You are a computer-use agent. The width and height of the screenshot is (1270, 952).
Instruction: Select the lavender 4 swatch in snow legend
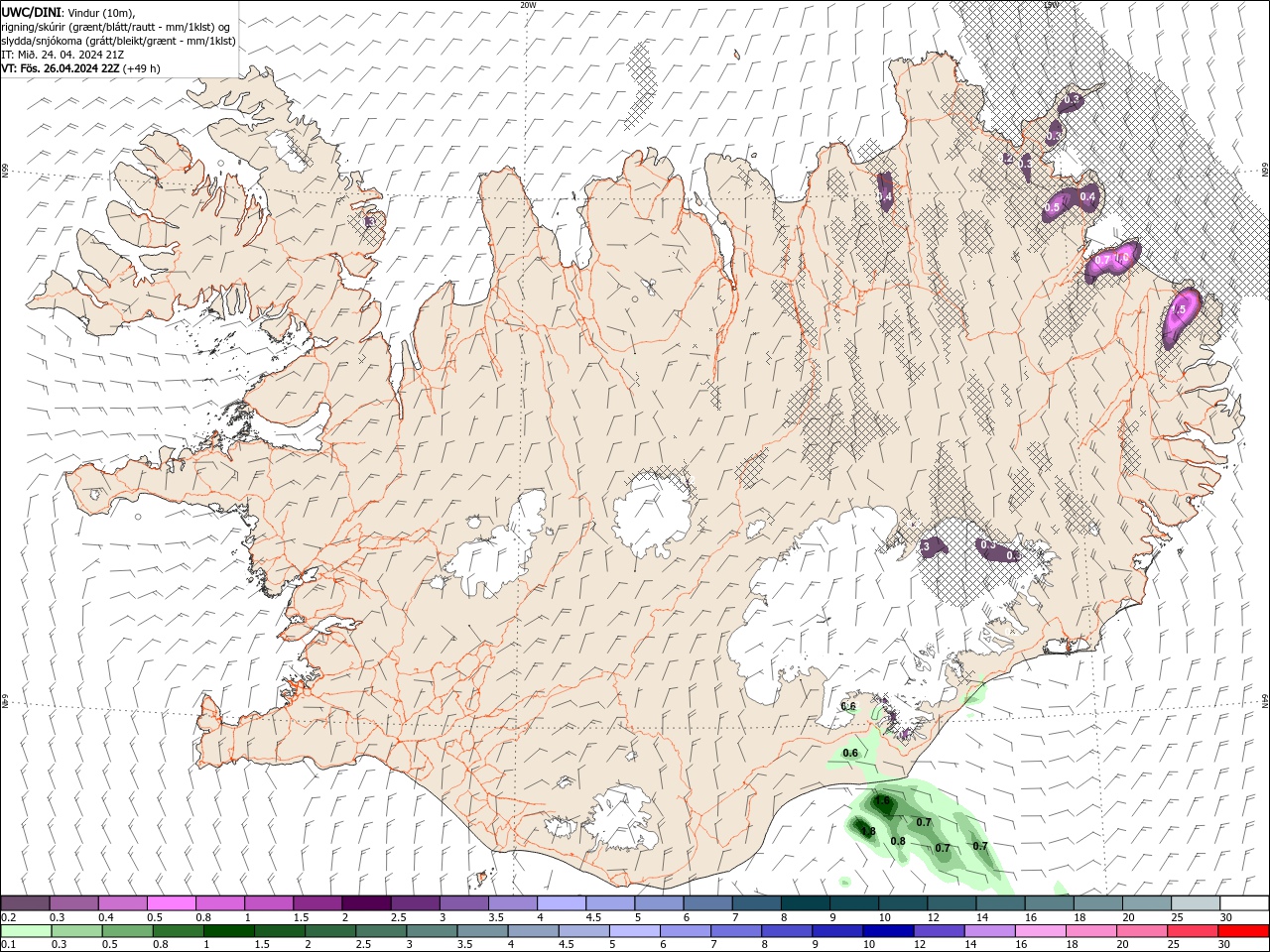pos(560,903)
